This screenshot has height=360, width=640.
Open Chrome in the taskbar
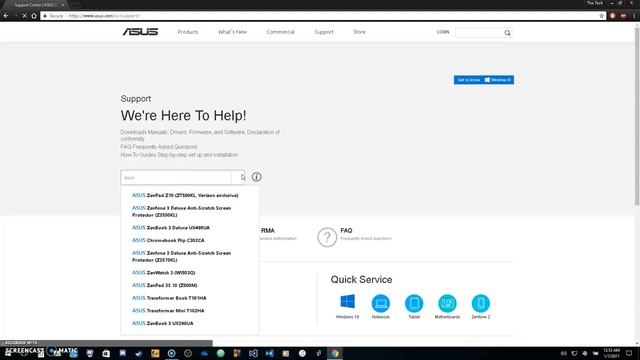pyautogui.click(x=335, y=353)
